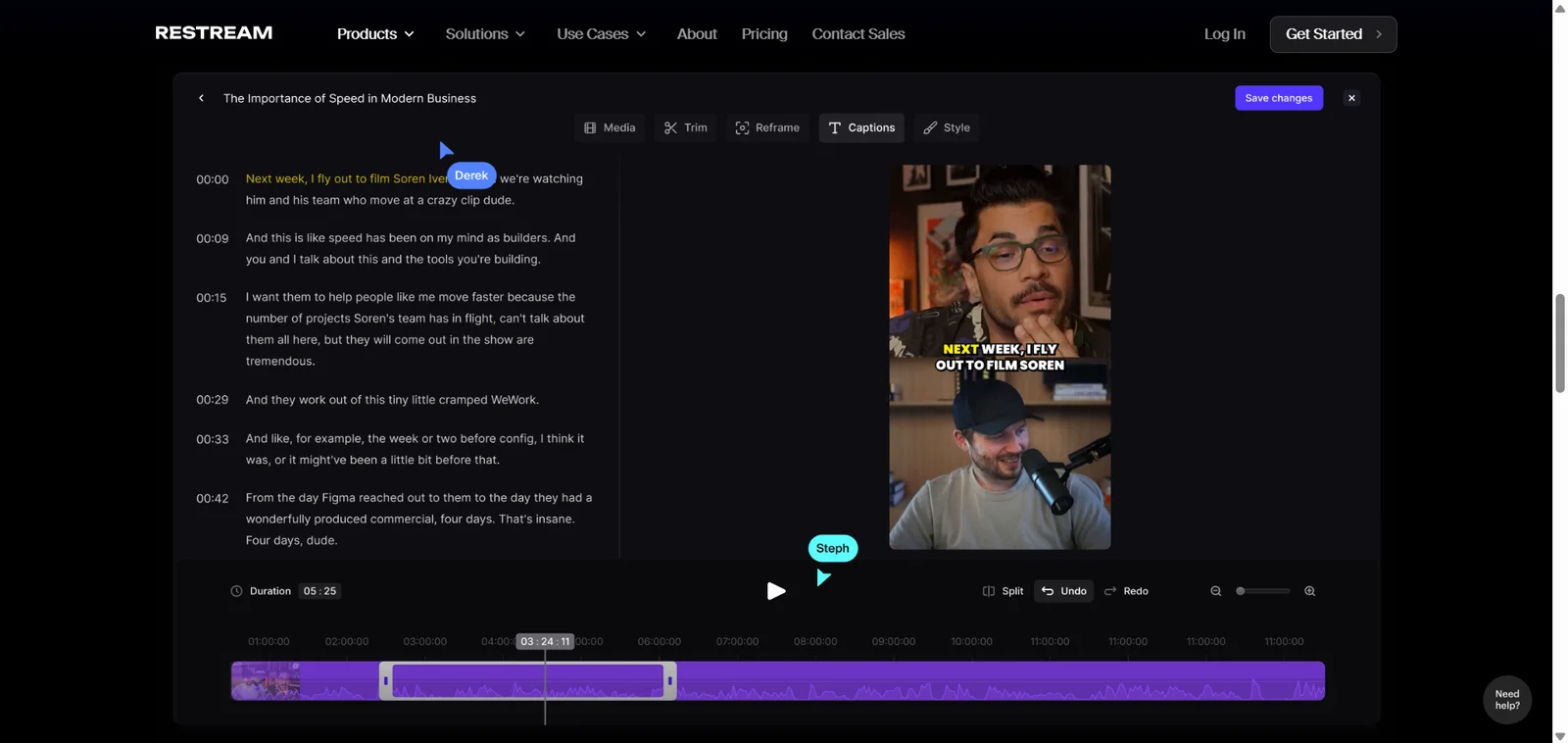The image size is (1568, 743).
Task: Open the Pricing page link
Action: pyautogui.click(x=764, y=34)
